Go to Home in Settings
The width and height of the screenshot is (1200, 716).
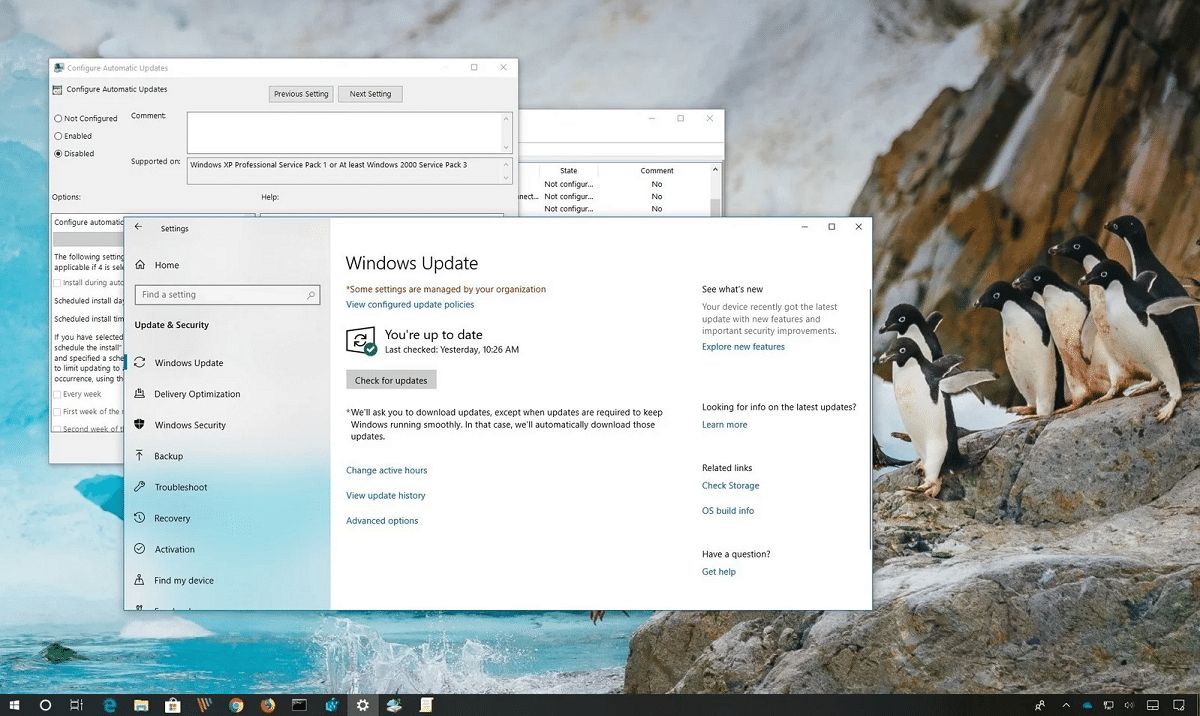pos(166,265)
